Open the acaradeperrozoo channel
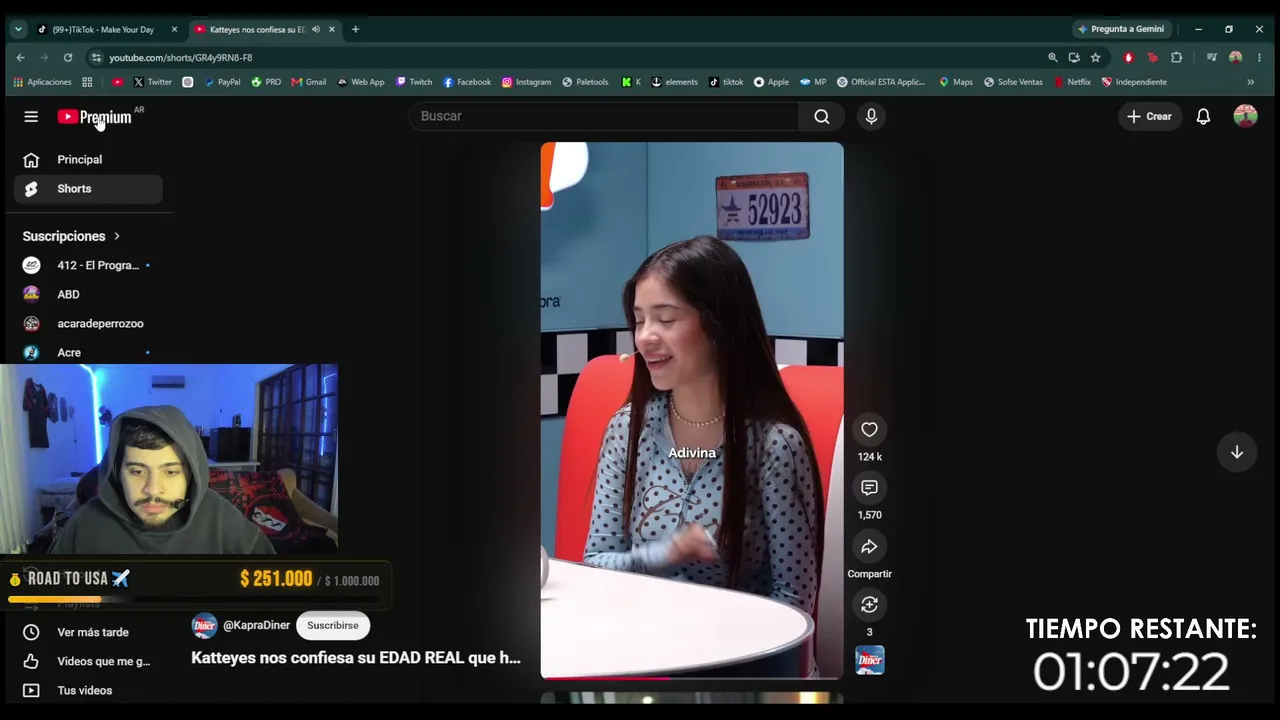The image size is (1280, 720). (x=88, y=323)
